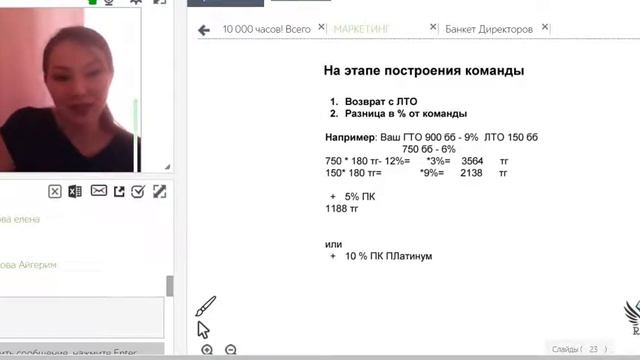The height and width of the screenshot is (360, 640).
Task: Select the pointer cursor tool
Action: (x=203, y=330)
